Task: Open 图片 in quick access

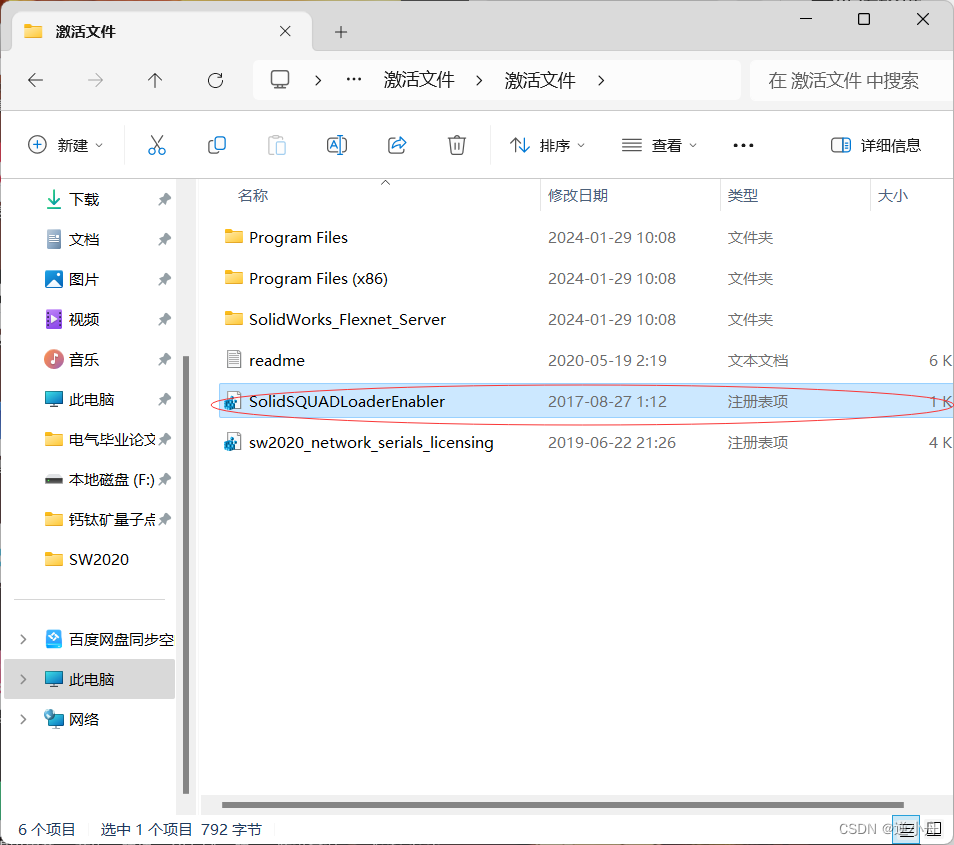Action: pyautogui.click(x=83, y=279)
